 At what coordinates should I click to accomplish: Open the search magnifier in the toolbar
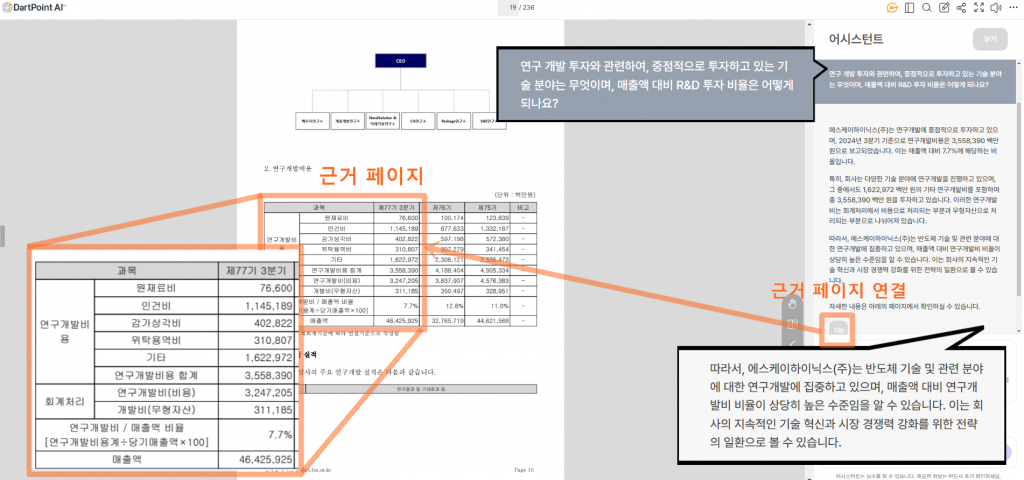tap(926, 8)
